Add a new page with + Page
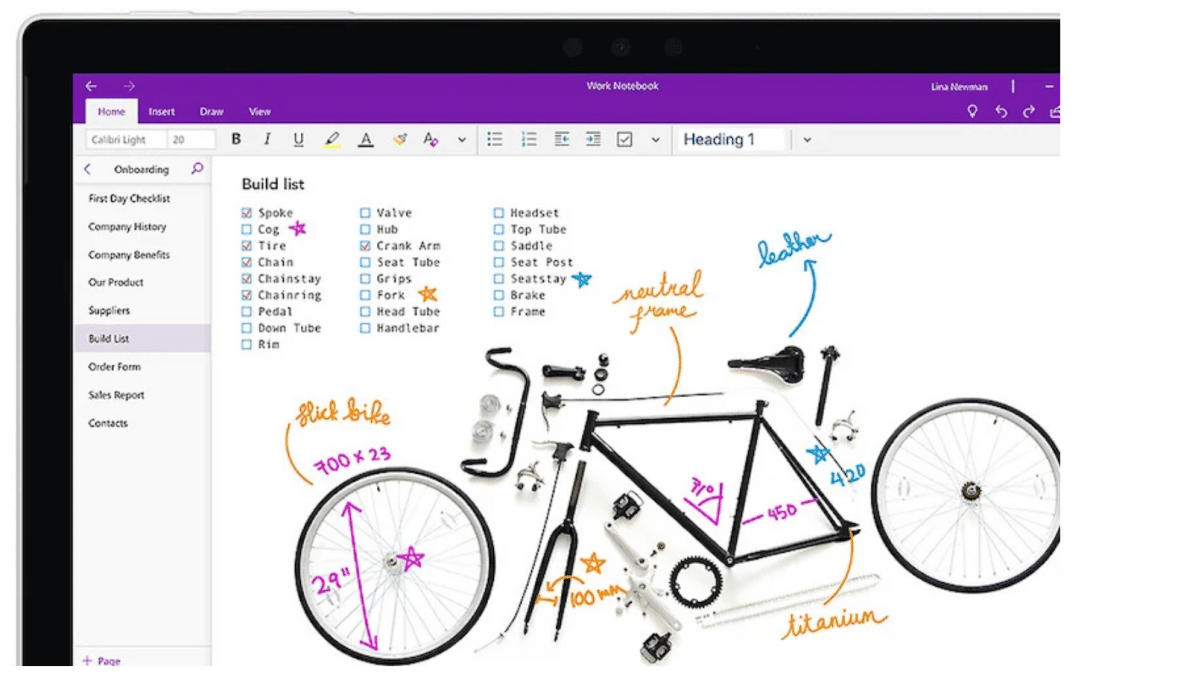The image size is (1200, 675). (101, 660)
